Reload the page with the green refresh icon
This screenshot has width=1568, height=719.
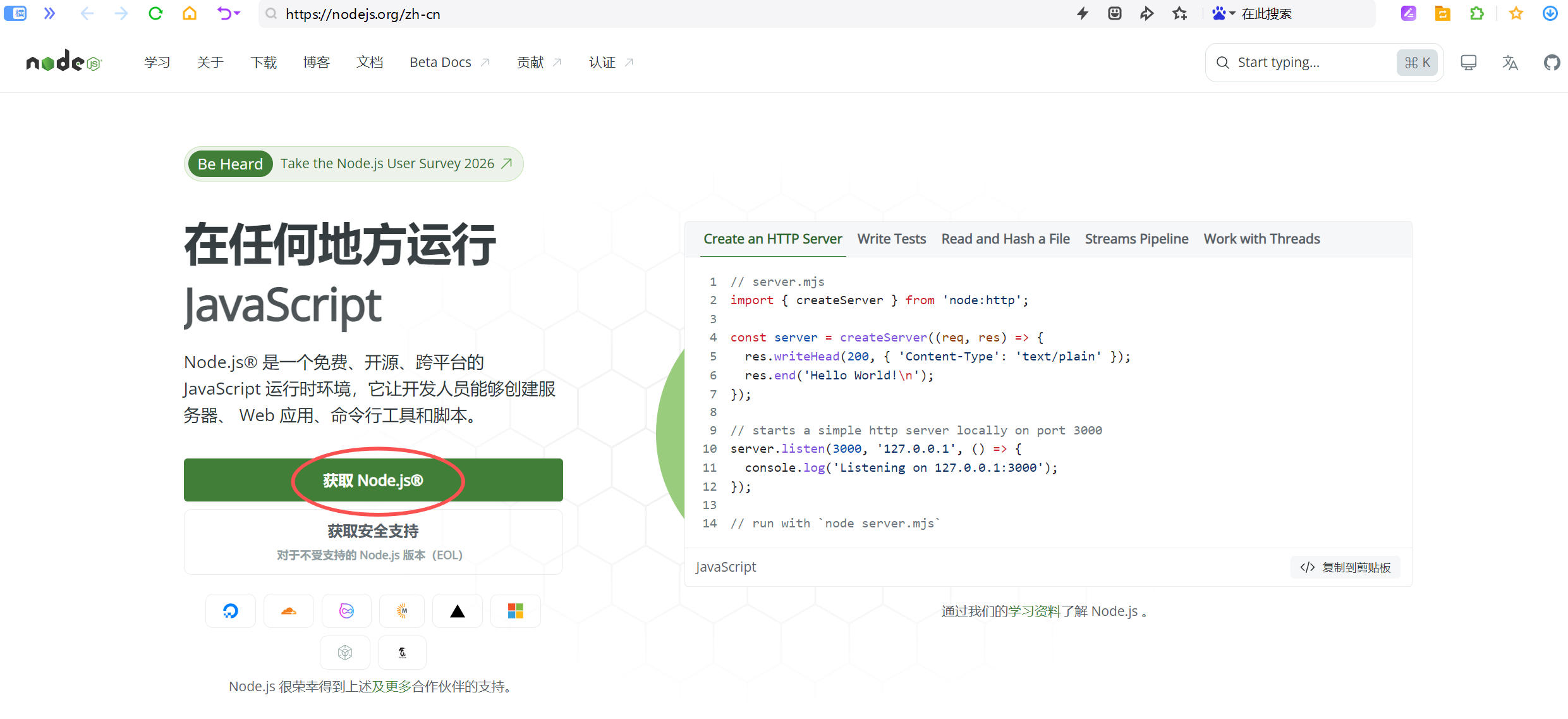[155, 13]
